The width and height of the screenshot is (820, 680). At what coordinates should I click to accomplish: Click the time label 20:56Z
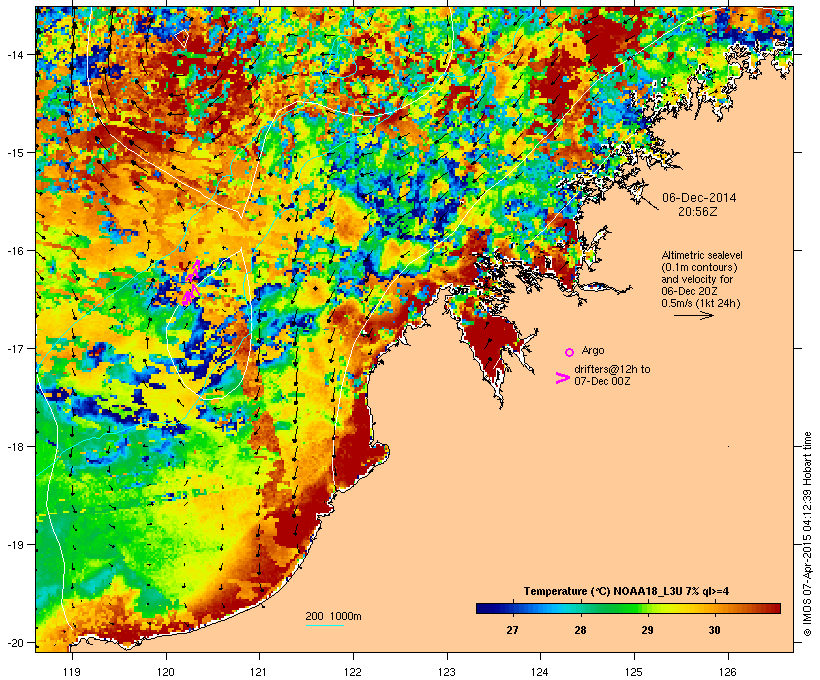(x=698, y=212)
